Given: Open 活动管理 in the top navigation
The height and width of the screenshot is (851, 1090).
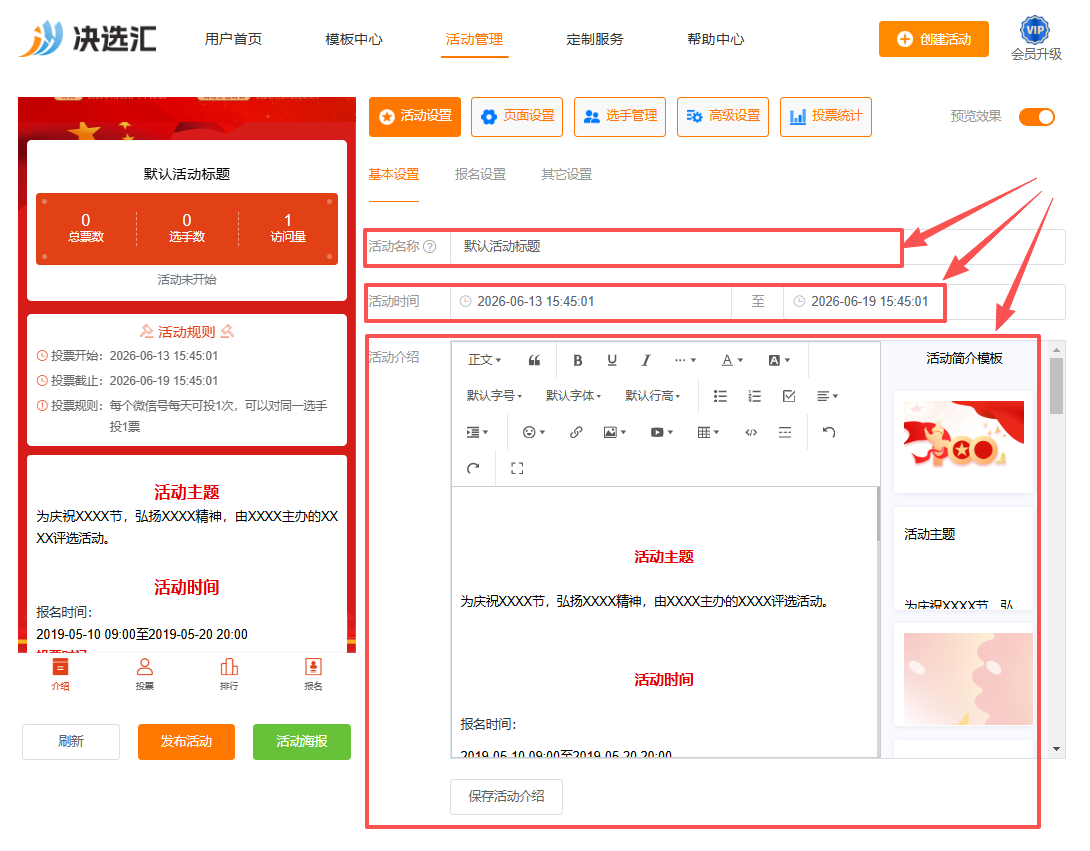Looking at the screenshot, I should [x=474, y=39].
